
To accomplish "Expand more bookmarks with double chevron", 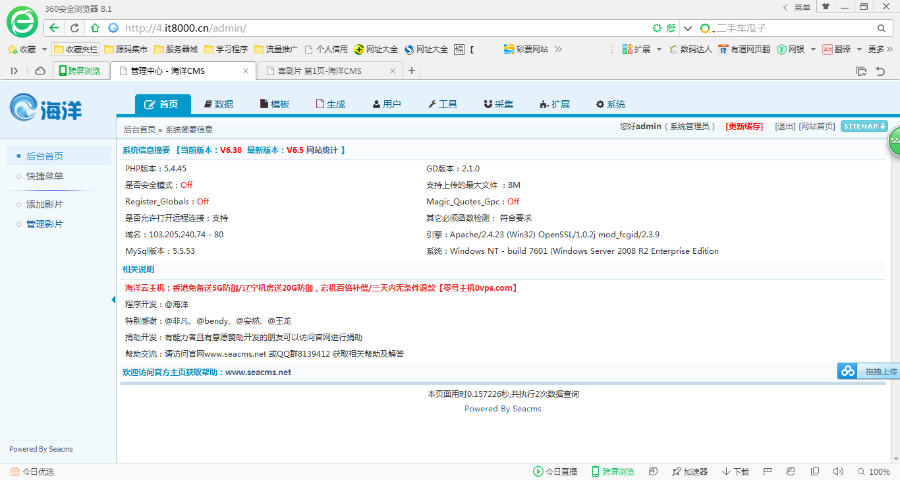I will tap(558, 49).
